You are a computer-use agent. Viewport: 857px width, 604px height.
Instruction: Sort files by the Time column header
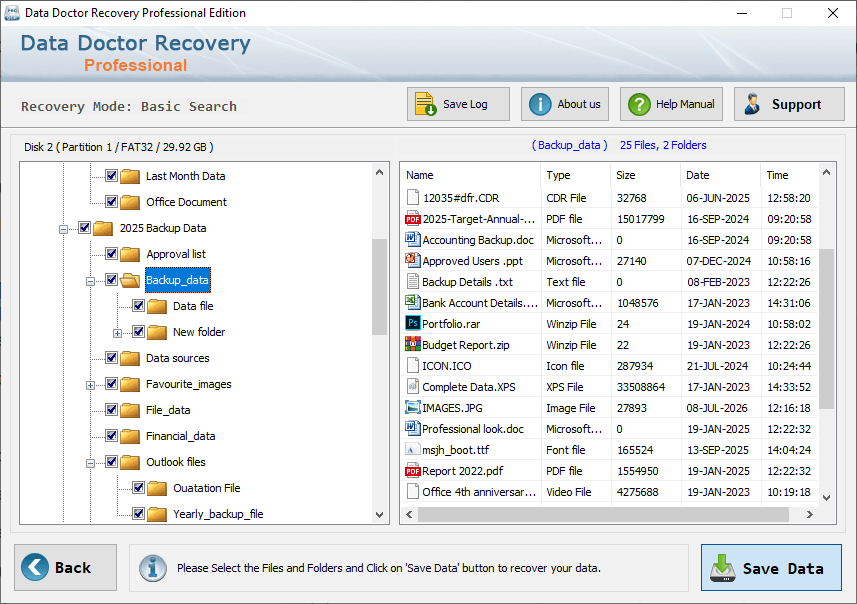pyautogui.click(x=790, y=175)
